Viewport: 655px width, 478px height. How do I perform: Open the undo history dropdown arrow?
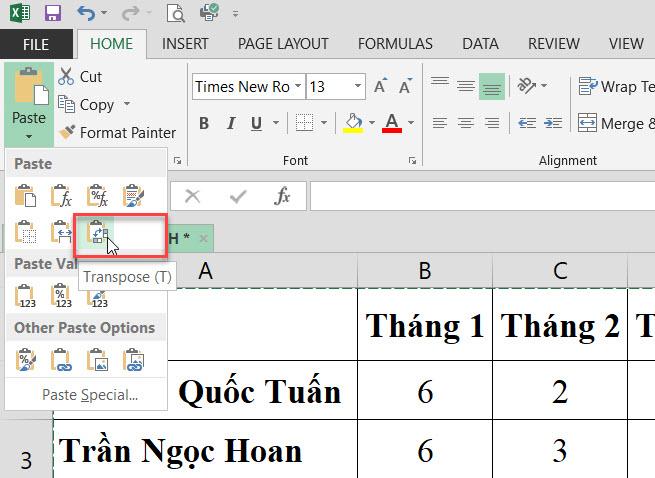[104, 13]
